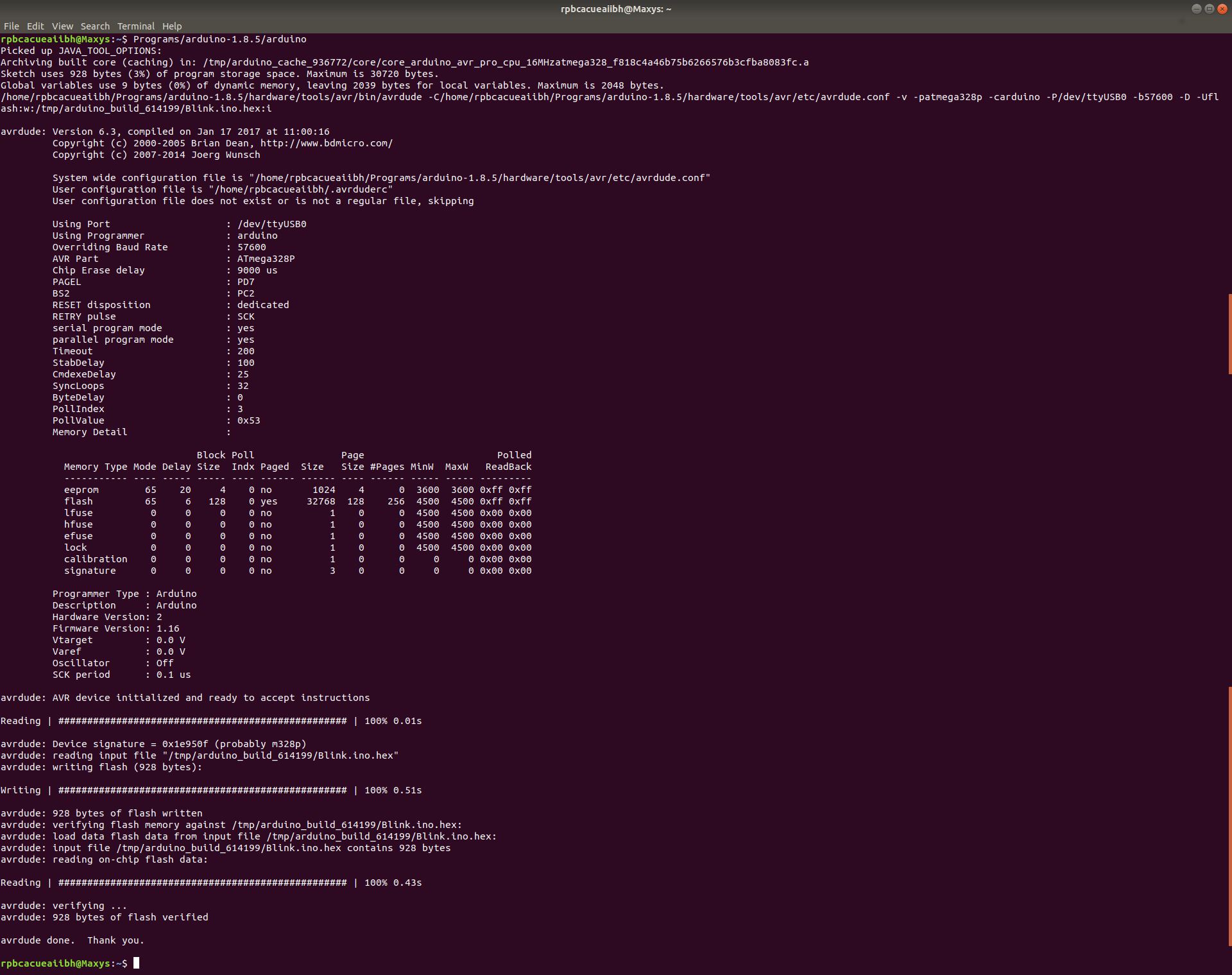Click the http://www.bdmicro.com/ link
Screen dimensions: 1232x975
point(326,143)
